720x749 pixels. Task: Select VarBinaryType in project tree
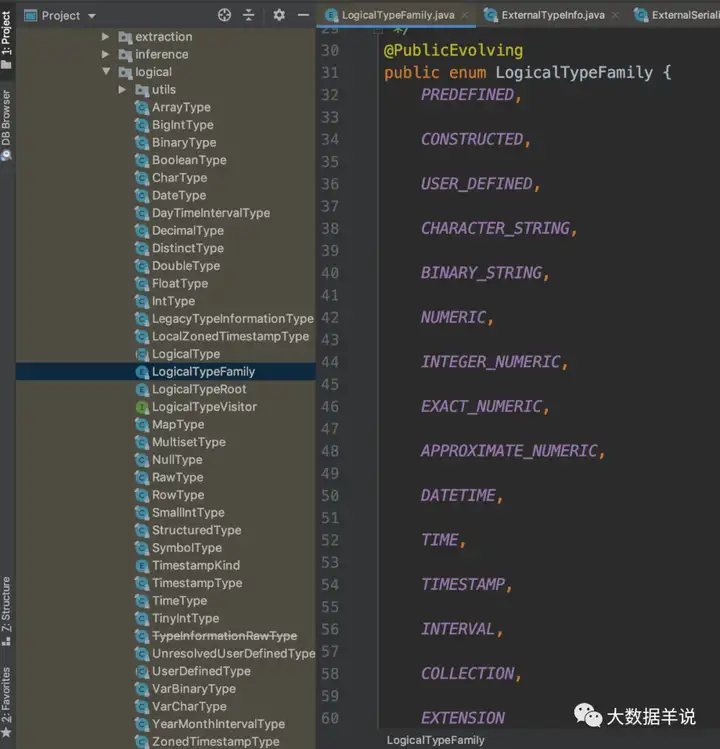coord(193,689)
